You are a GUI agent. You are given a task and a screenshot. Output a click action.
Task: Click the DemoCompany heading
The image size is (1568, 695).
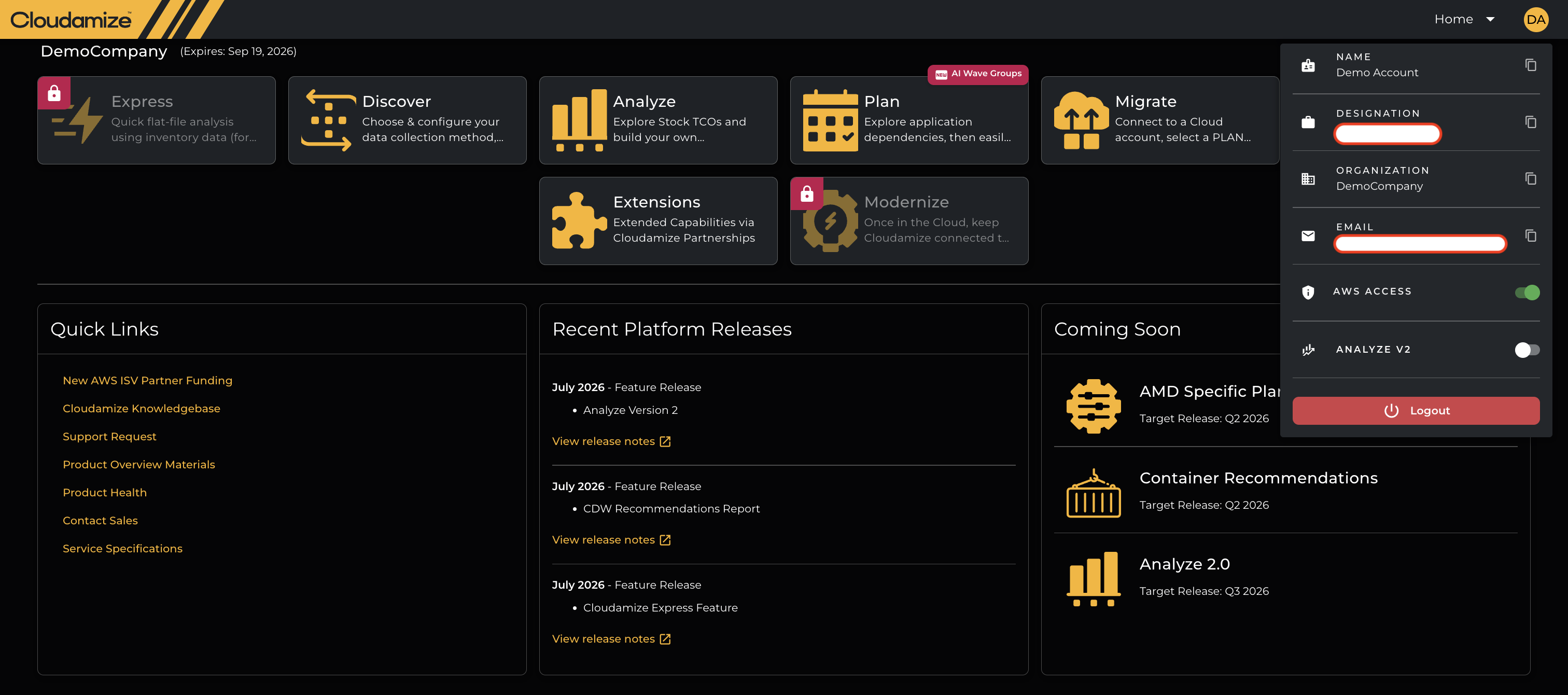click(x=104, y=51)
